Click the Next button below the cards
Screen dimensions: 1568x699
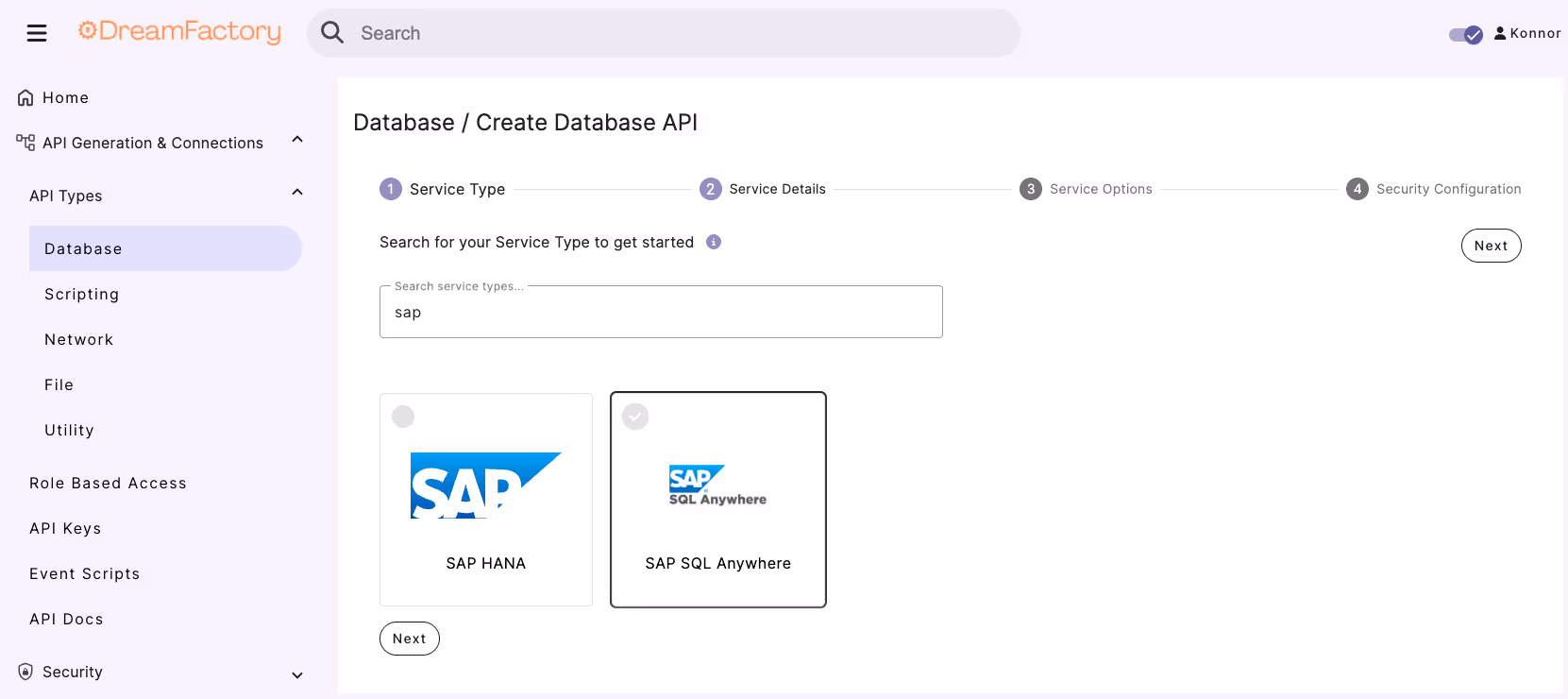pos(410,639)
